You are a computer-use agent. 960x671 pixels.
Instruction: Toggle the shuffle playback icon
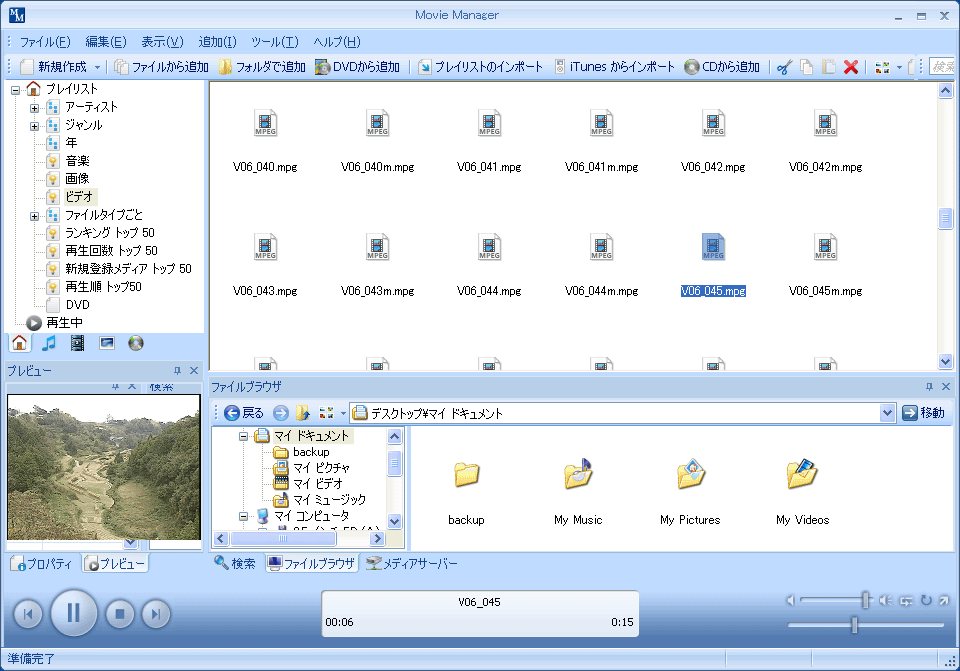(x=906, y=601)
